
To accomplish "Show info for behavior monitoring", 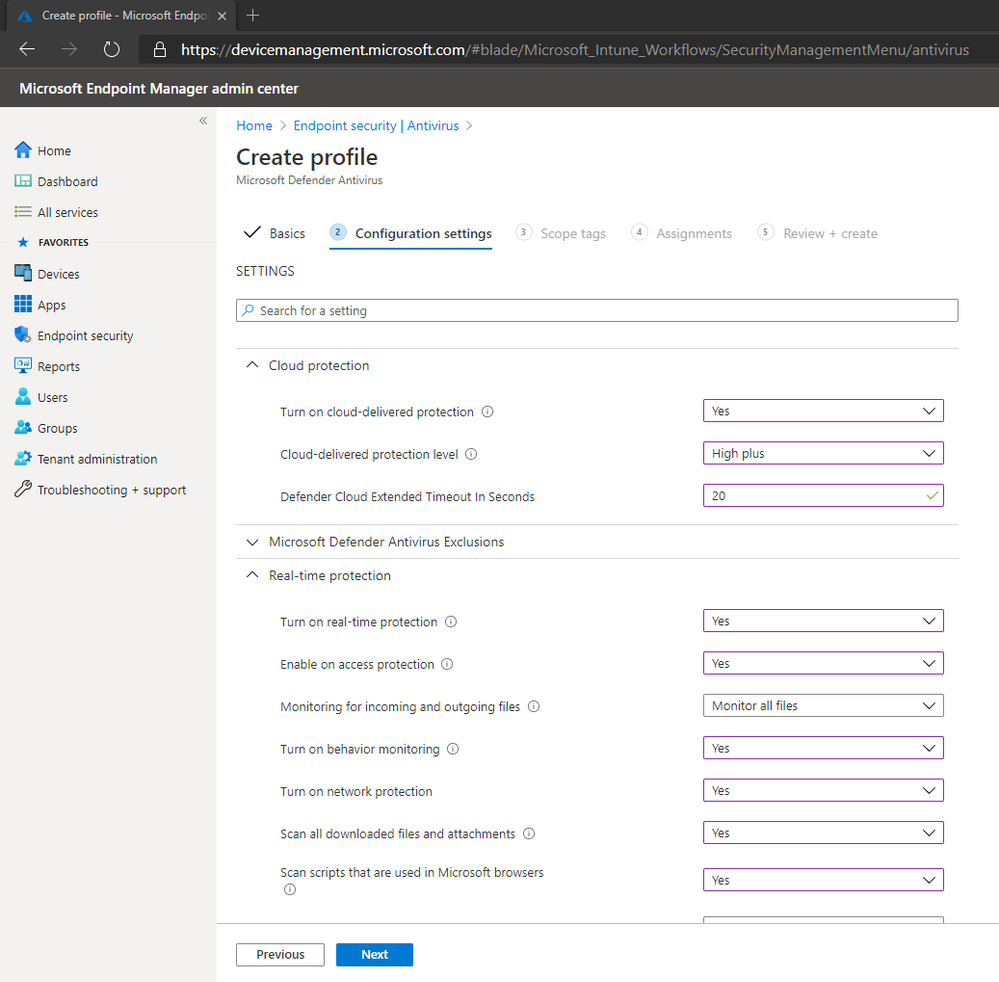I will pyautogui.click(x=453, y=749).
